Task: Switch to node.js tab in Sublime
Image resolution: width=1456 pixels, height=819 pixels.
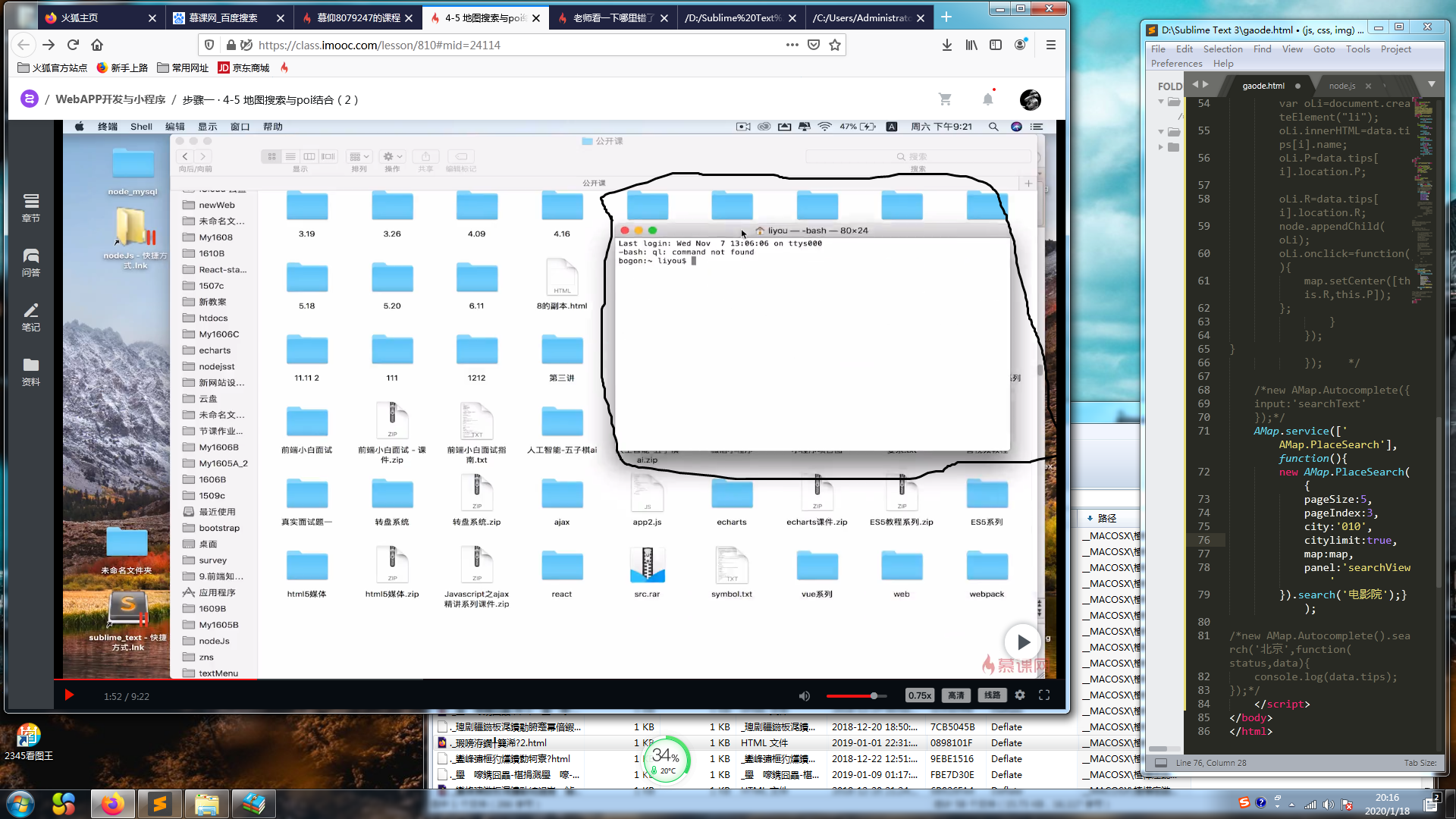Action: point(1341,86)
